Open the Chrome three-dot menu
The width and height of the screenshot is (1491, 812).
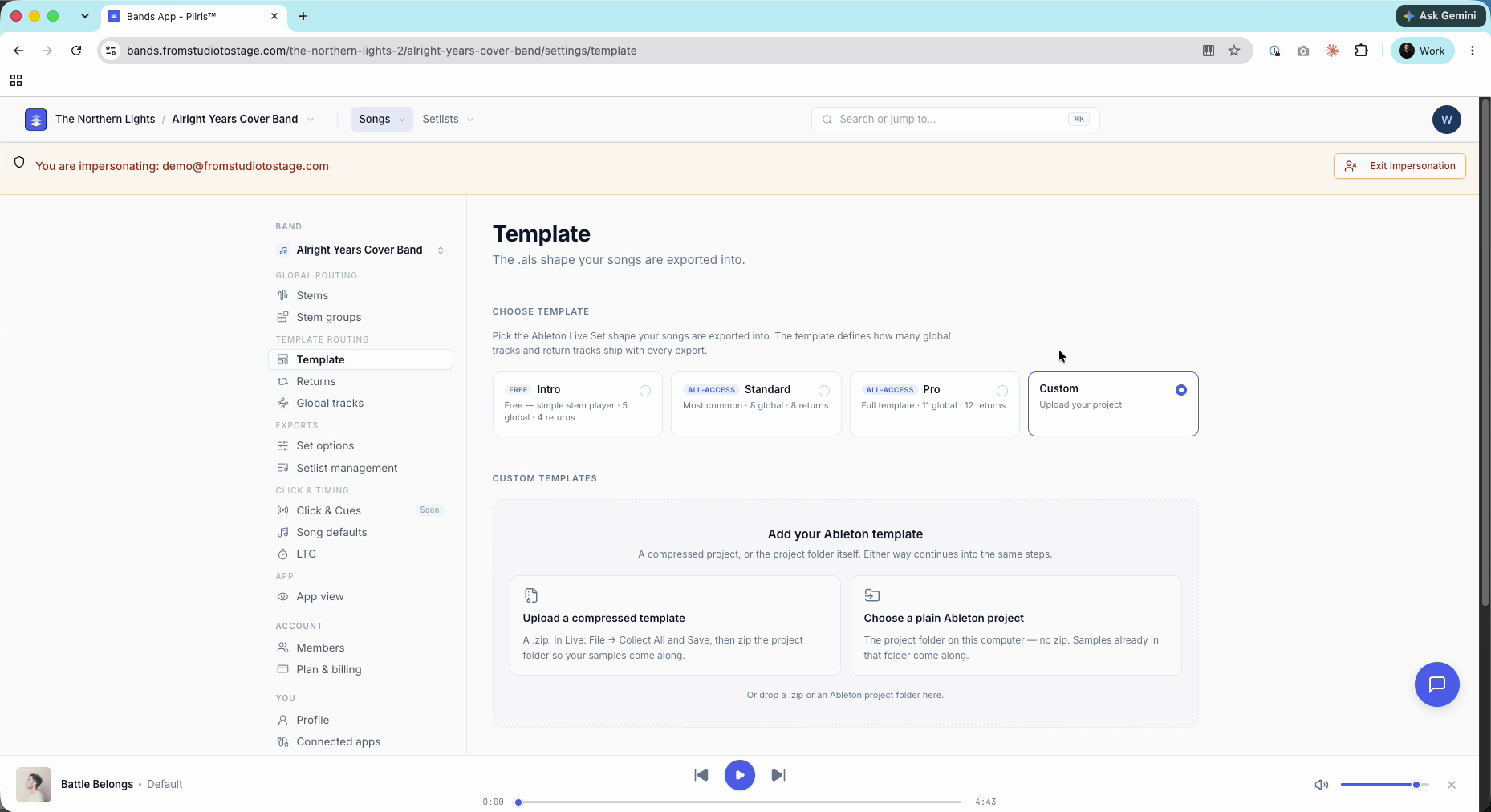(x=1473, y=51)
